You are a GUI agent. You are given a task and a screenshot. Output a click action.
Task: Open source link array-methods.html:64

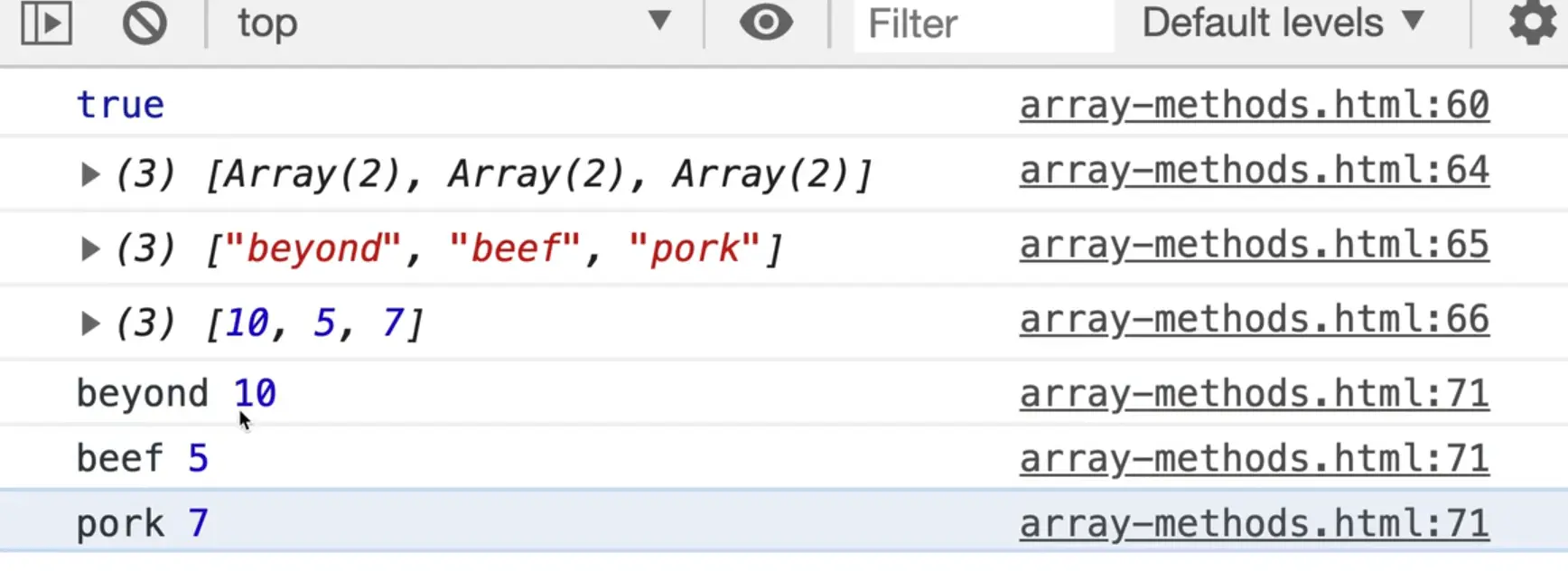[x=1254, y=171]
